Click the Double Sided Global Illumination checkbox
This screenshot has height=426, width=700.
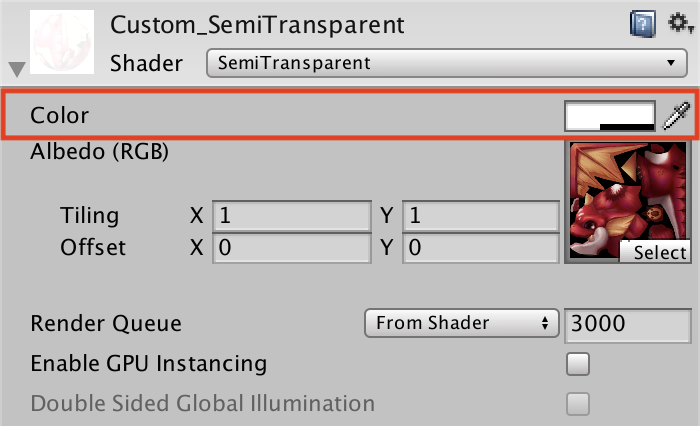coord(577,404)
